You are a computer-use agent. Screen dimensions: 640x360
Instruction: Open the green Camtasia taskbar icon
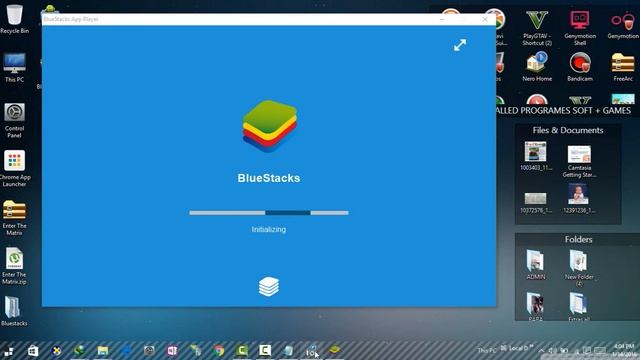[242, 350]
